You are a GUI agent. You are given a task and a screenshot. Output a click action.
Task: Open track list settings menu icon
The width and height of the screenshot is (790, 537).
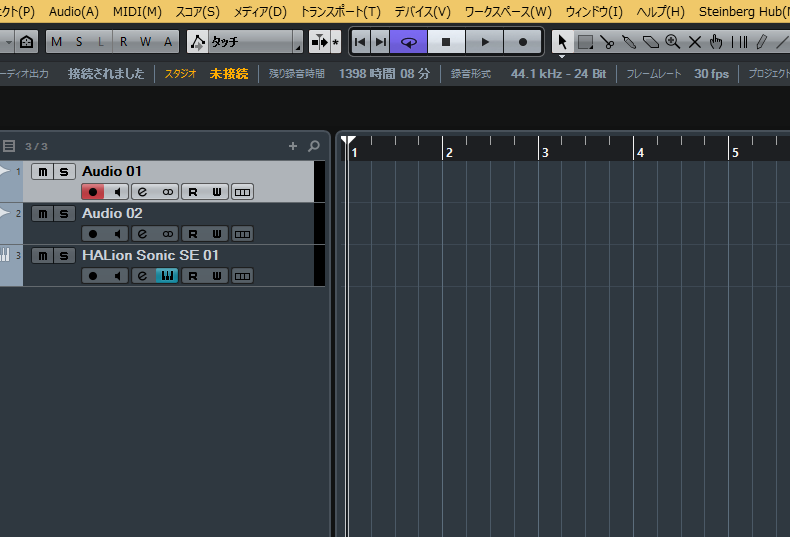pyautogui.click(x=9, y=146)
